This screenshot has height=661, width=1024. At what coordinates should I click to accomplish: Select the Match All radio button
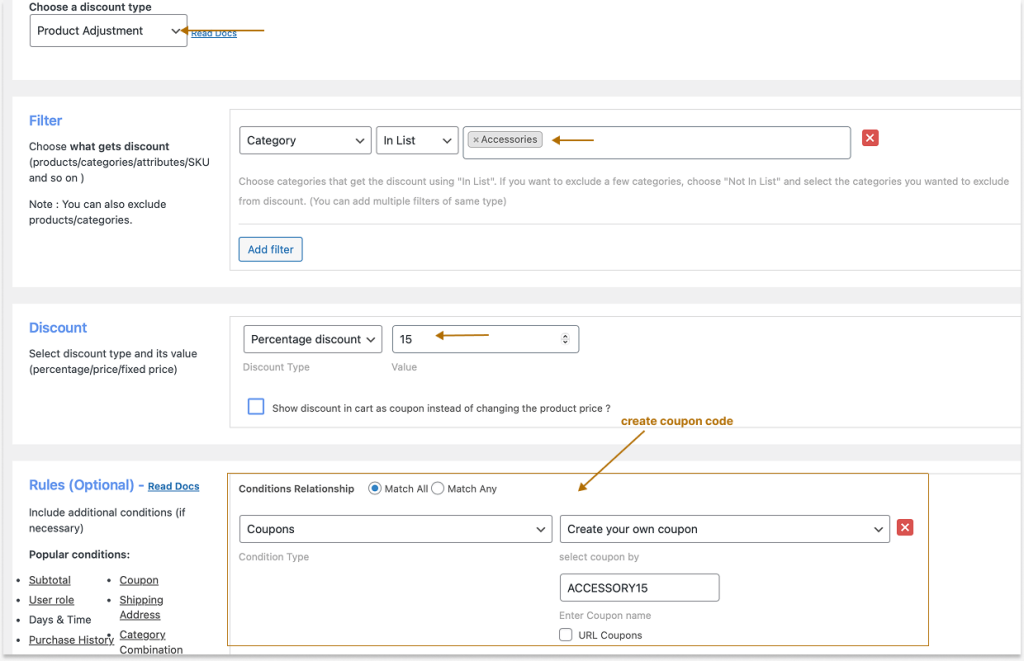click(375, 489)
